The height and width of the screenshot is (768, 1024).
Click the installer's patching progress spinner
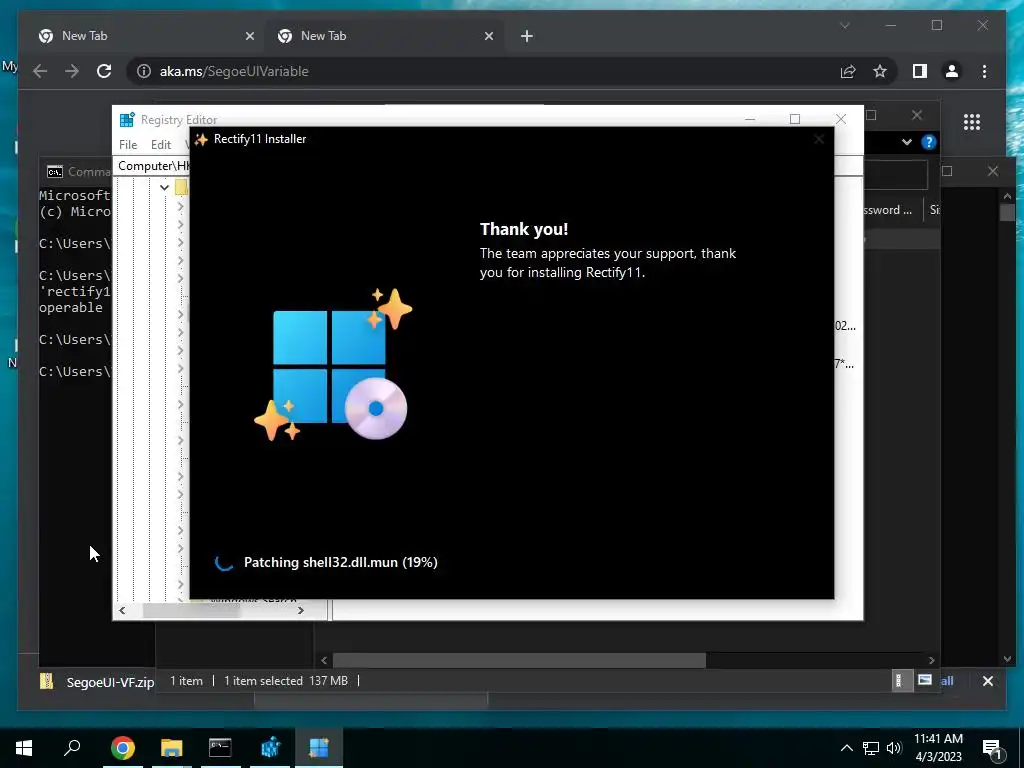click(223, 562)
